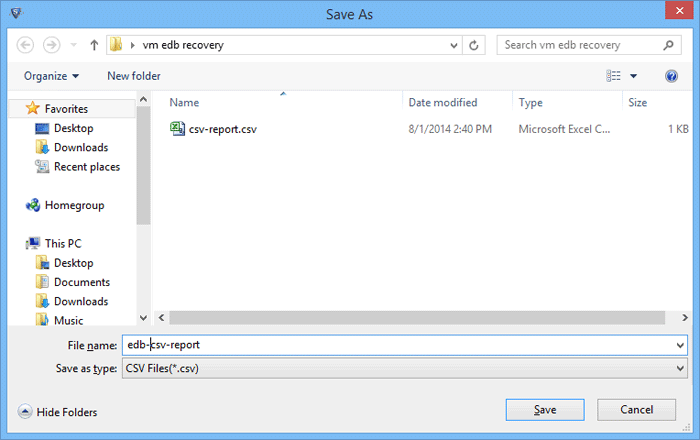Click the Documents folder icon

point(42,282)
